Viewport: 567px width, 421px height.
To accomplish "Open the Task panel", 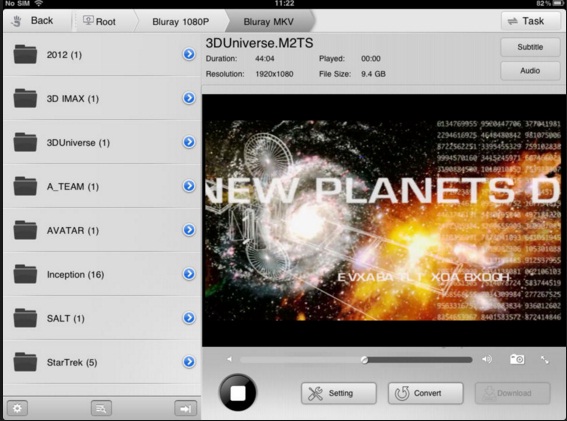I will click(530, 21).
